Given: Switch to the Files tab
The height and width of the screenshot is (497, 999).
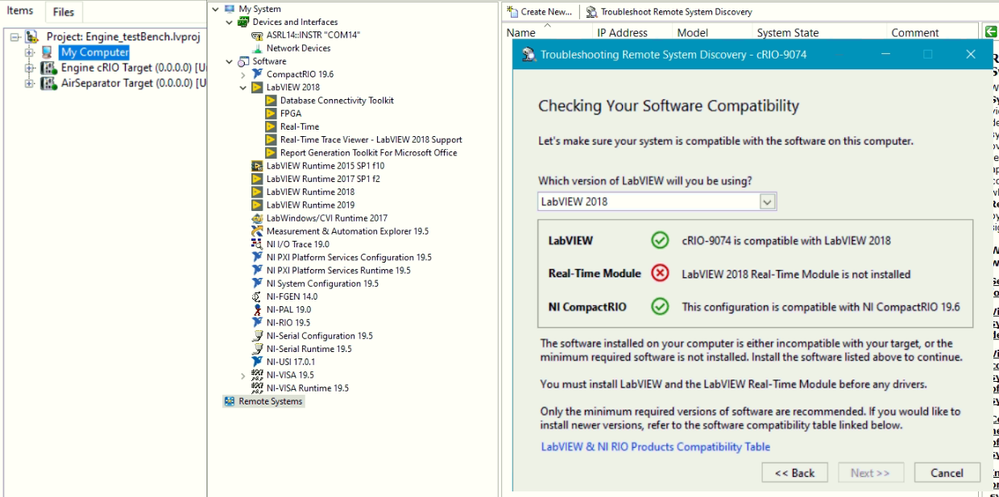Looking at the screenshot, I should pos(63,12).
